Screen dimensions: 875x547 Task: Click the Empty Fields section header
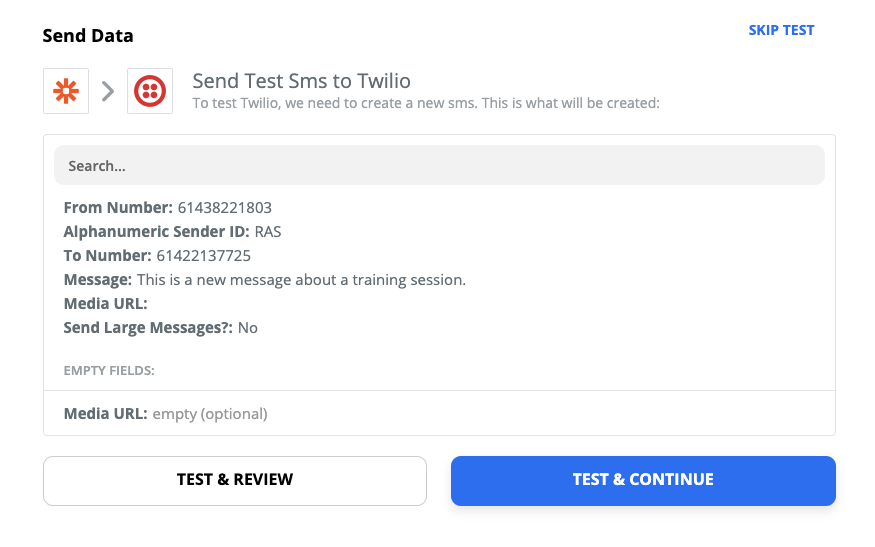click(109, 371)
